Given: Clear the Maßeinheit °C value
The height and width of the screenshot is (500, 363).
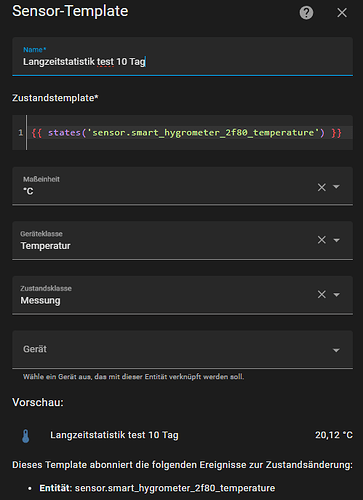Looking at the screenshot, I should (321, 187).
